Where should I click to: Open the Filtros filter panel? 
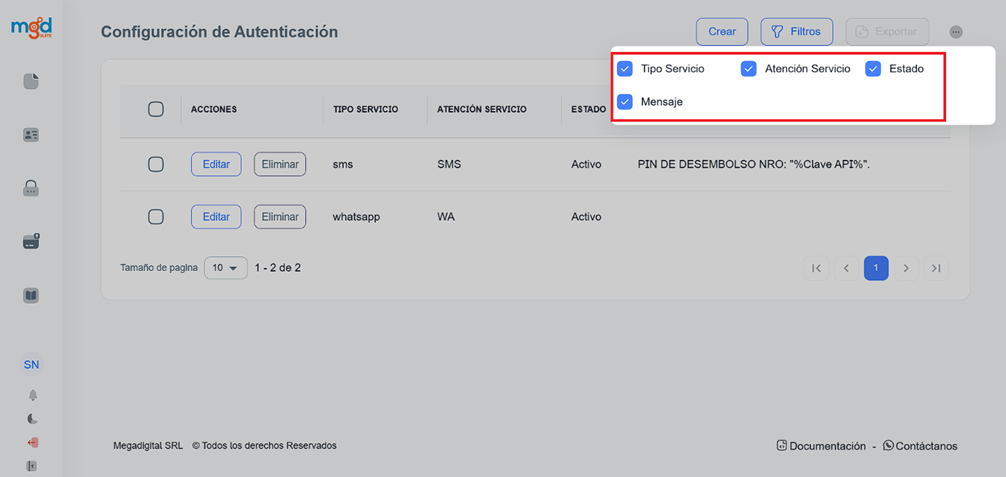[796, 32]
